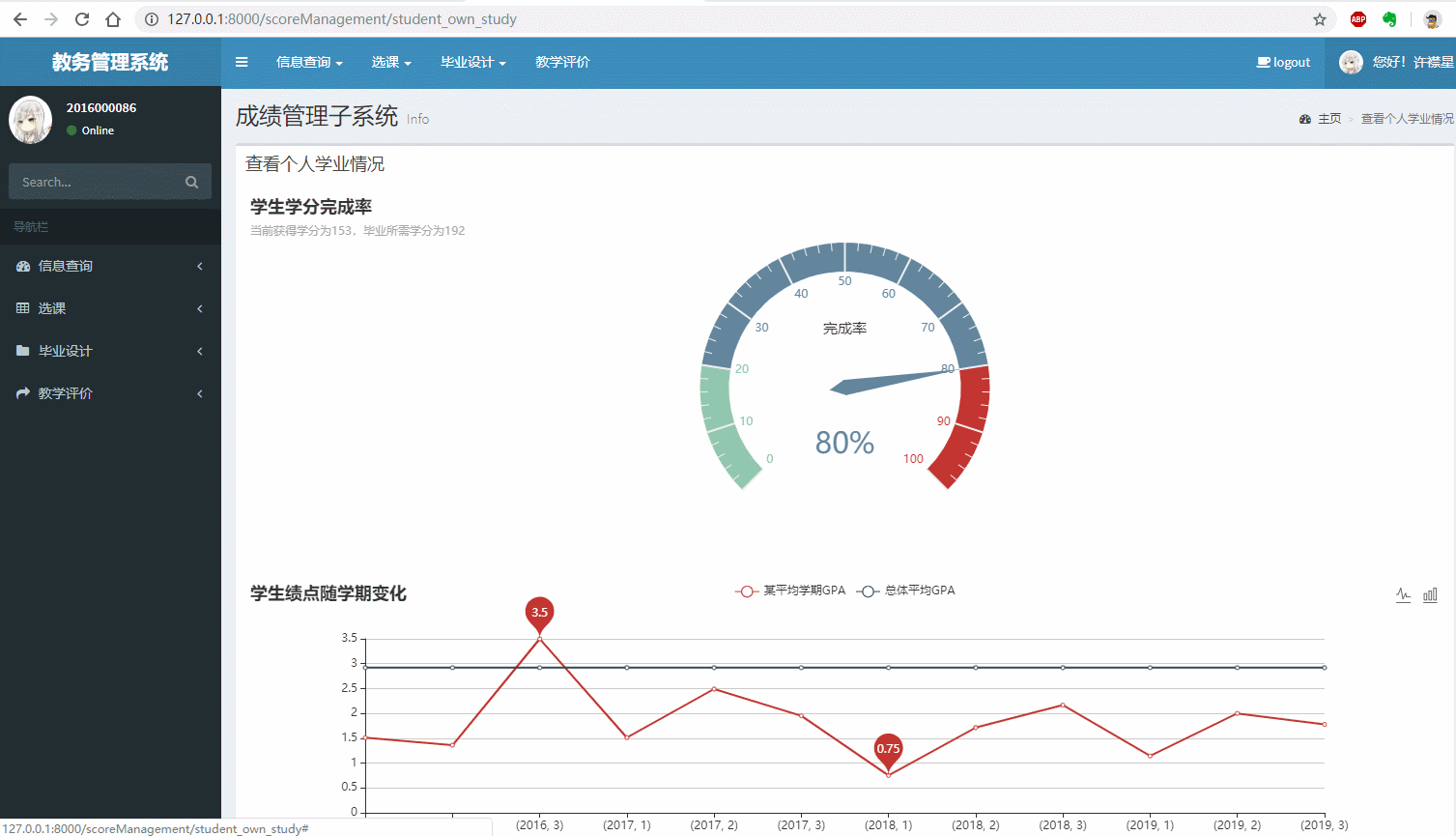Open browser profile avatar icon
The image size is (1456, 836).
[x=1432, y=19]
